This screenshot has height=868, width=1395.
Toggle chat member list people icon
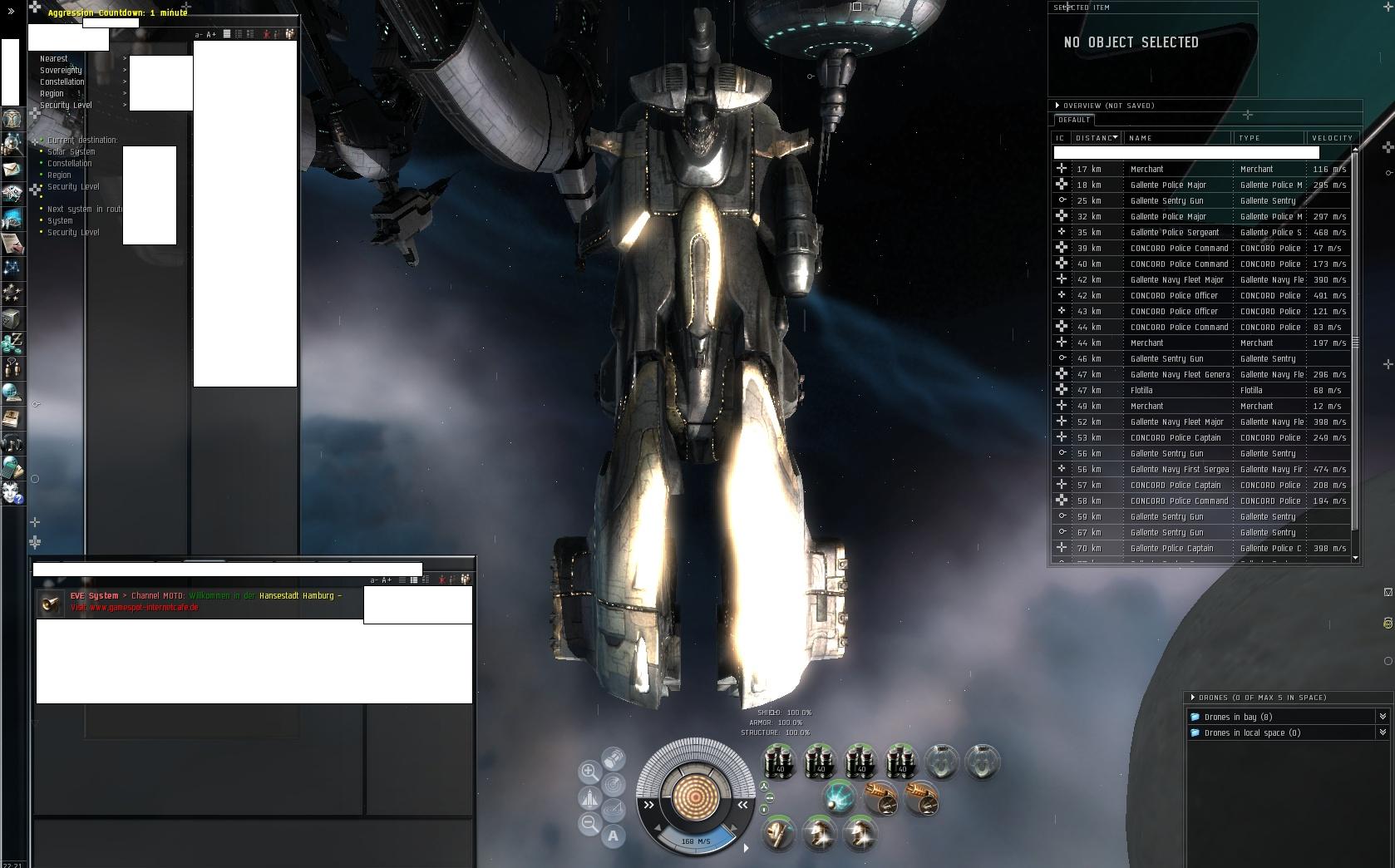[x=465, y=579]
